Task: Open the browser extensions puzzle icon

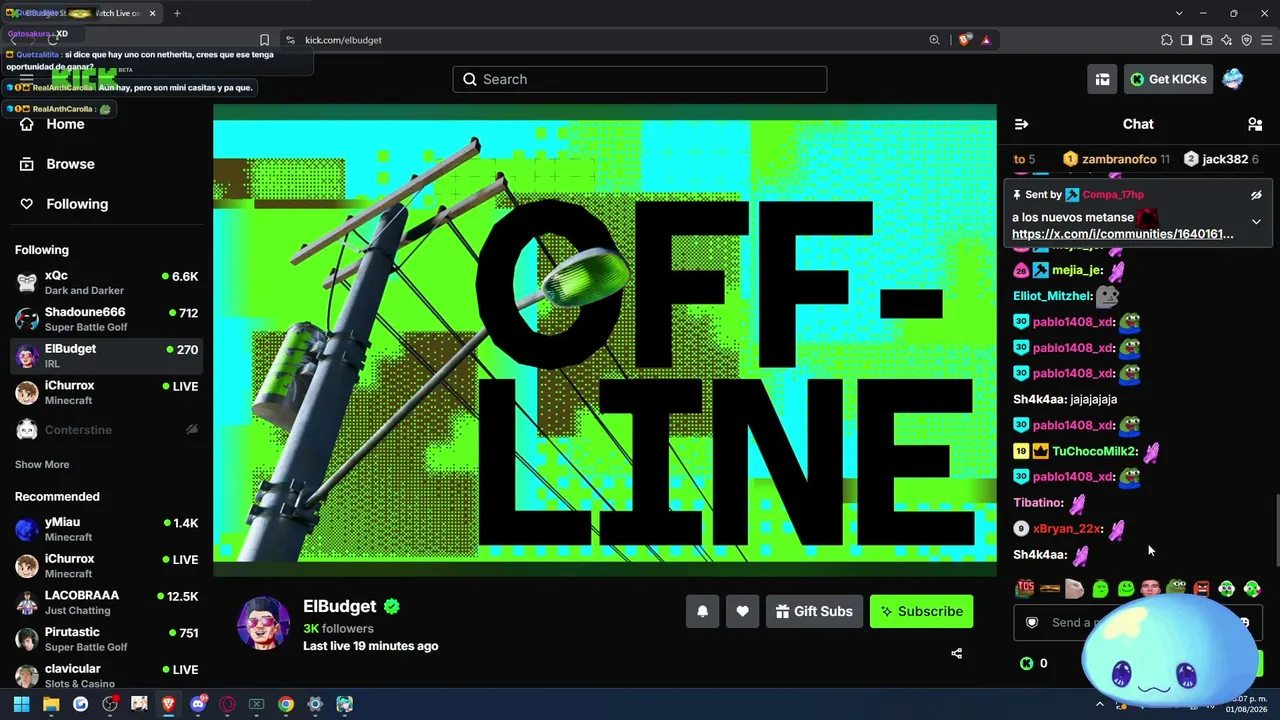Action: point(1166,40)
